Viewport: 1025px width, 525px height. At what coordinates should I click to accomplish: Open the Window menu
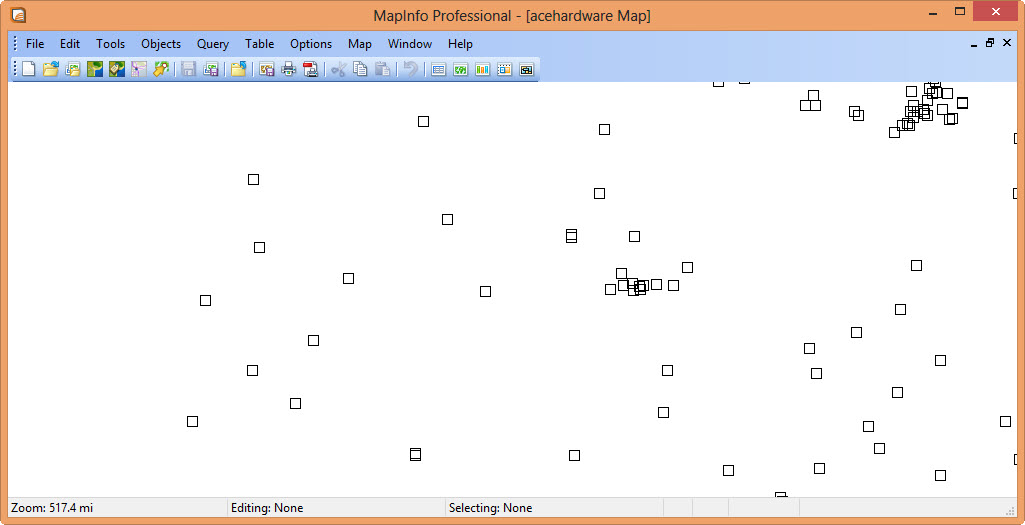pyautogui.click(x=410, y=44)
